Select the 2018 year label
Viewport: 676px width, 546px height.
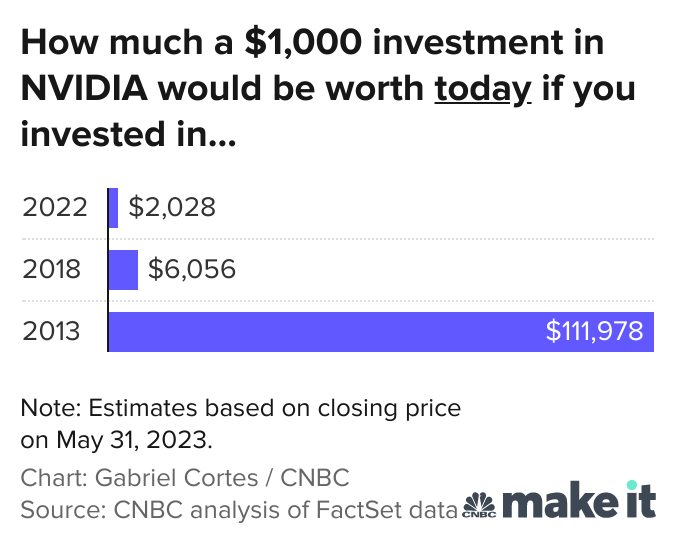(x=55, y=270)
